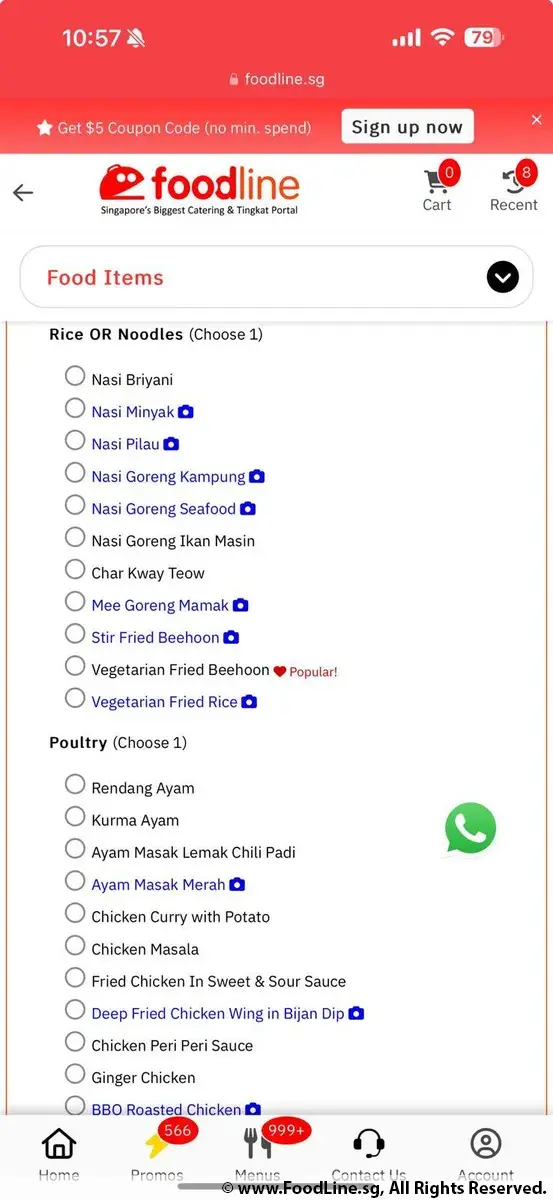View the photo icon beside Nasi Minyak
Screen dimensions: 553x1200
[186, 412]
